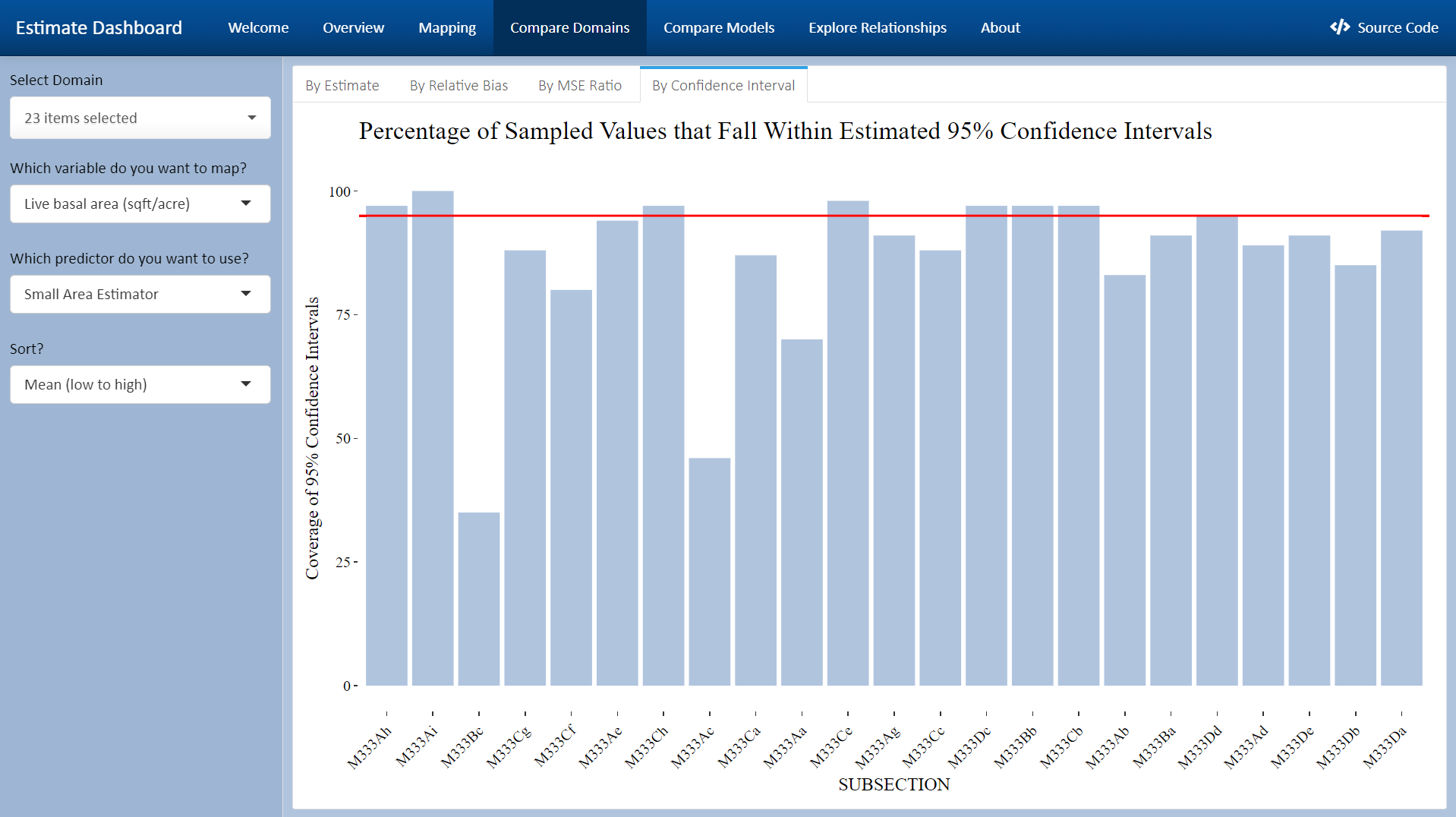Click the M333Ae bar
The image size is (1456, 817).
point(617,453)
